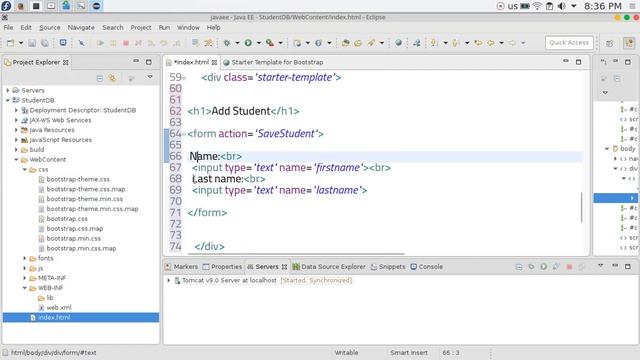This screenshot has width=640, height=360.
Task: Open the File menu
Action: [8, 27]
